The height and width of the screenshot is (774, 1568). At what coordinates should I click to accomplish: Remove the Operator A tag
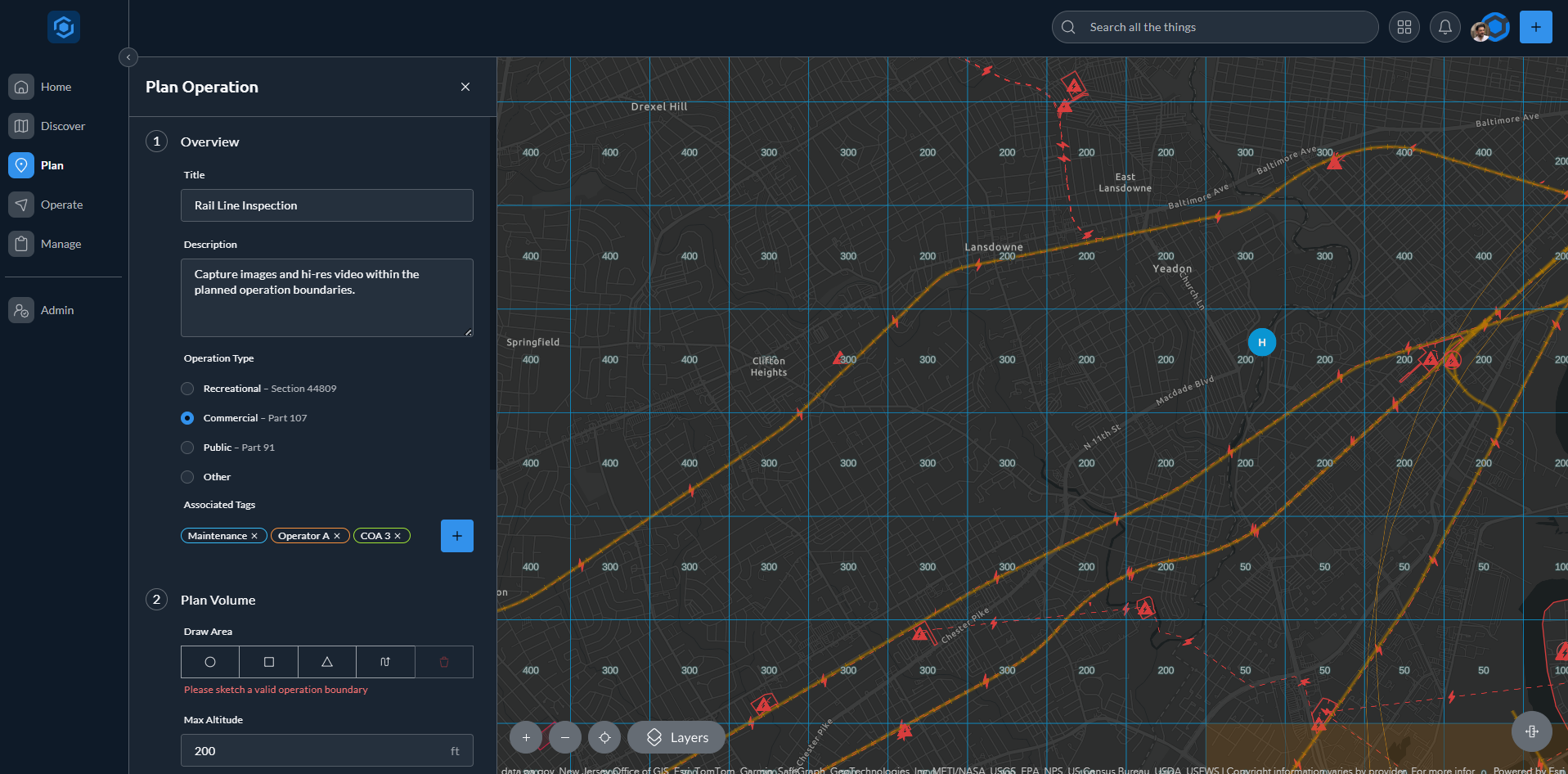click(337, 536)
